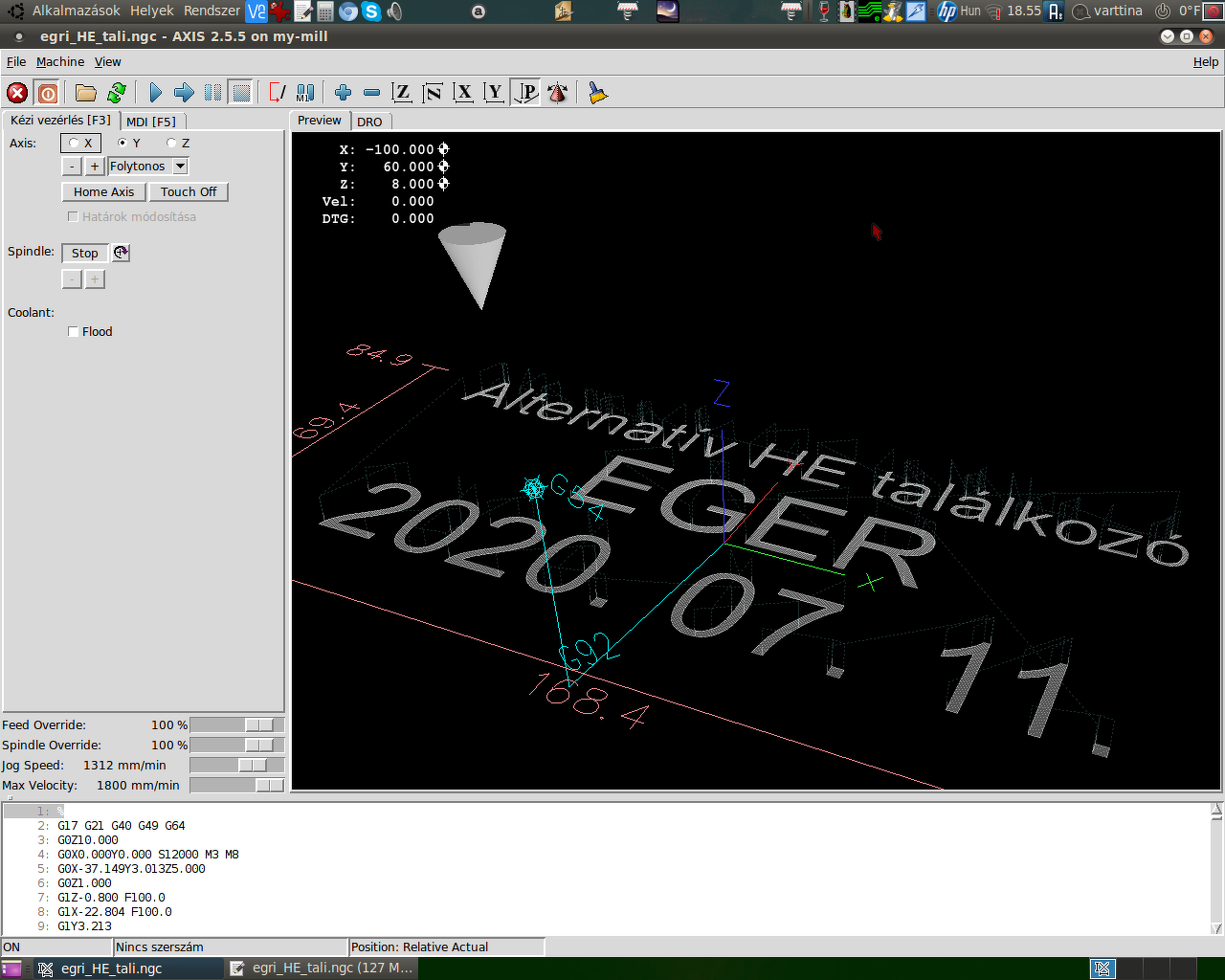The height and width of the screenshot is (980, 1225).
Task: Toggle the optional pause M1 icon
Action: pos(305,93)
